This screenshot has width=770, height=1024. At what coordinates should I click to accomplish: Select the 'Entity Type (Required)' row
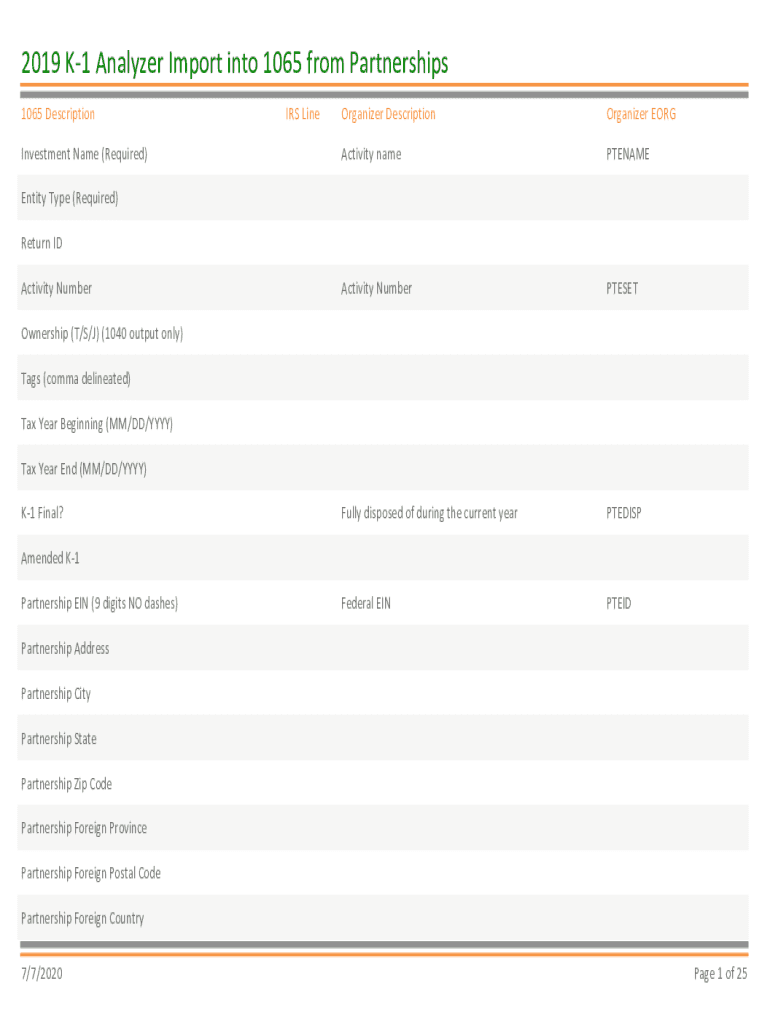(x=70, y=198)
